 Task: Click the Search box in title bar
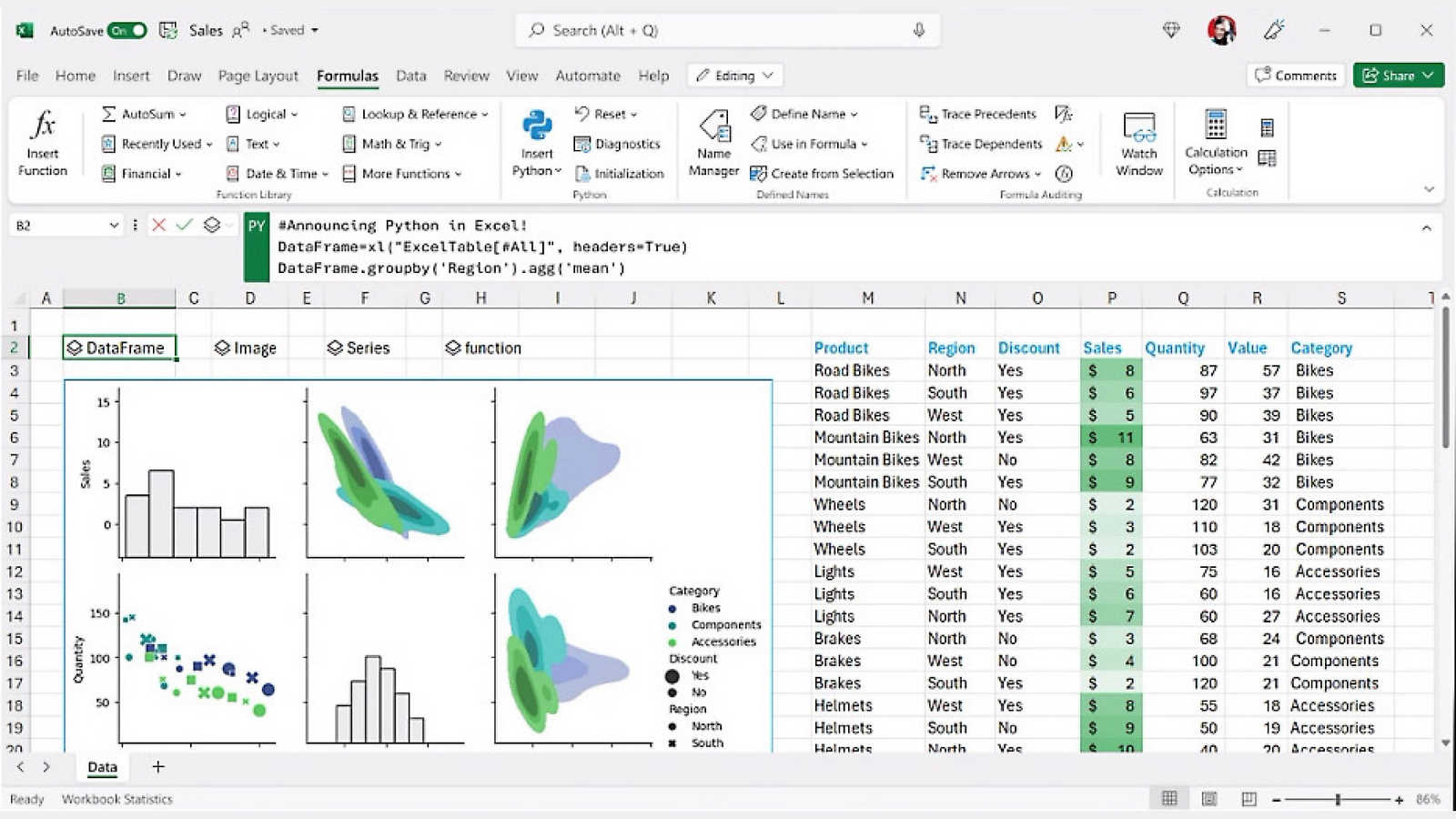tap(728, 30)
